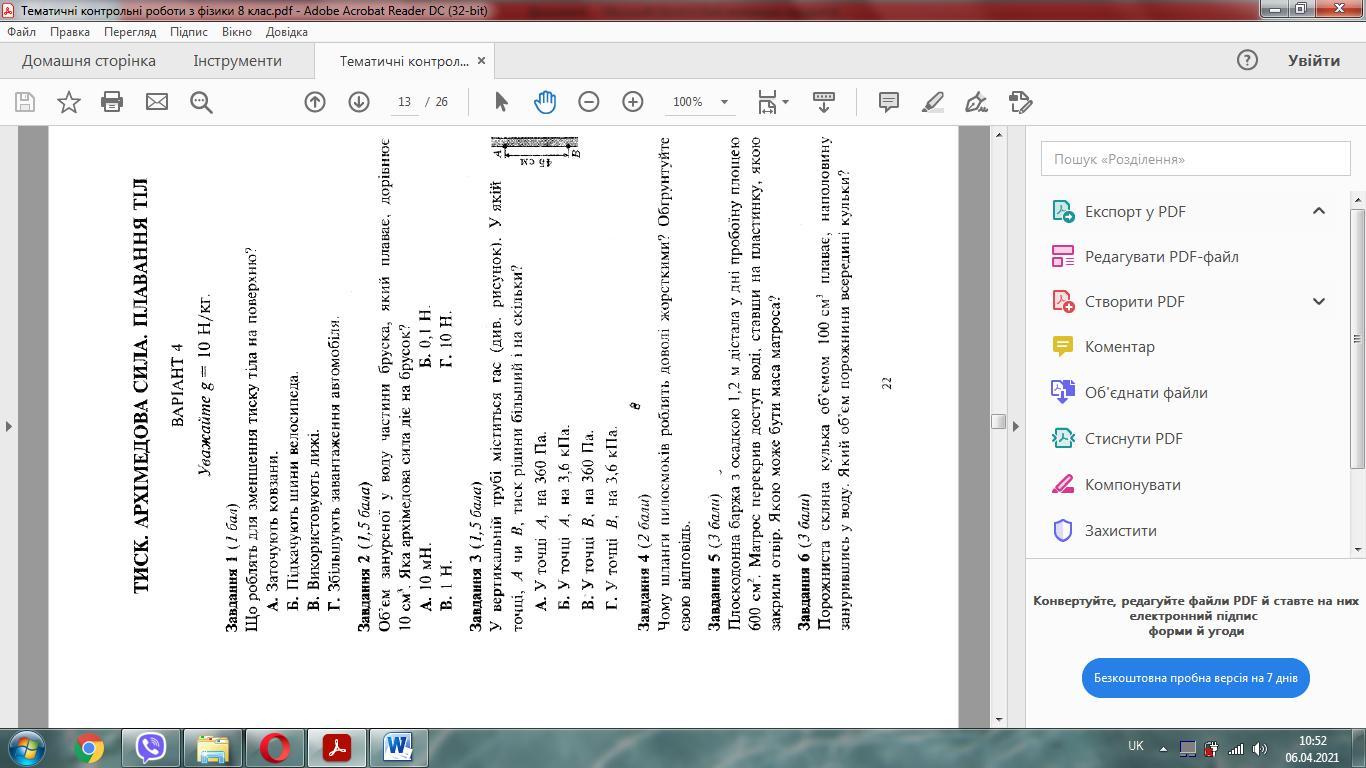Open Export PDF tool
Screen dimensions: 1366x768
(x=1135, y=211)
